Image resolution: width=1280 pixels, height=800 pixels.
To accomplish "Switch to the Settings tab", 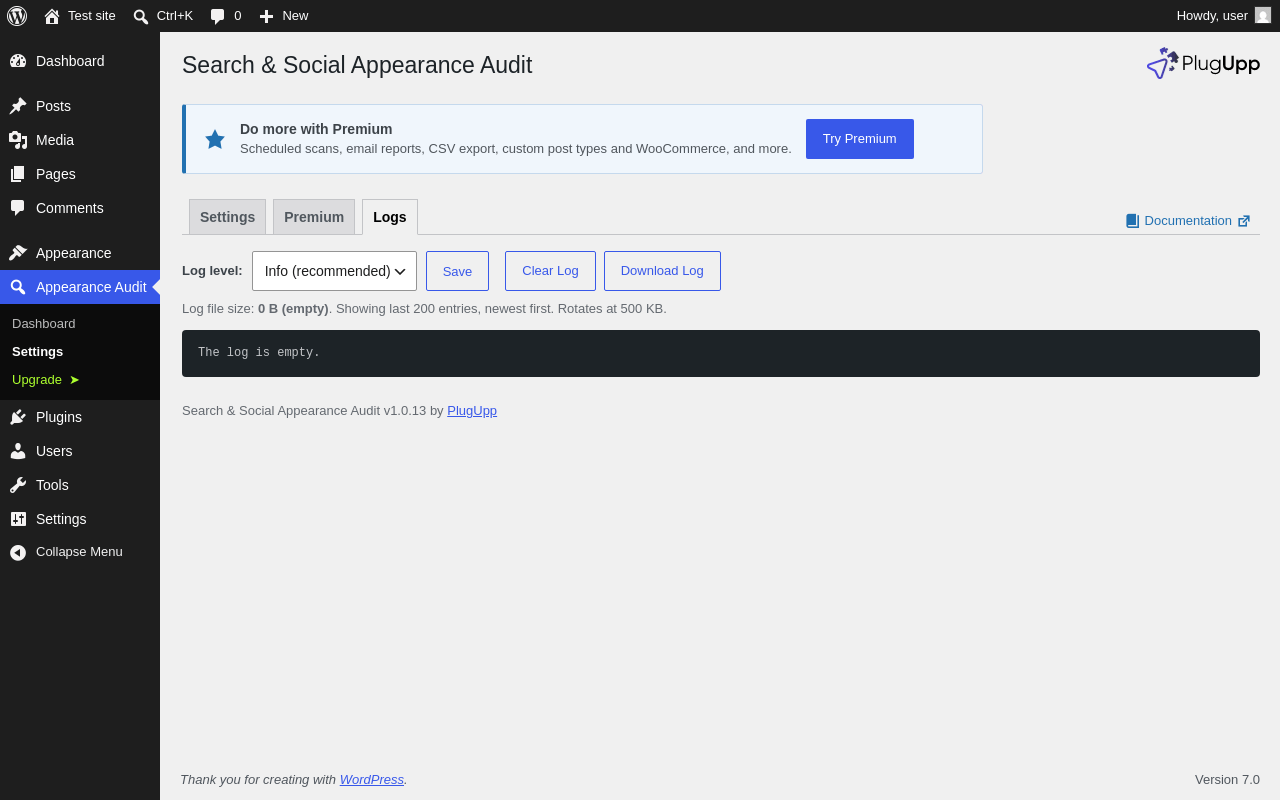I will click(227, 217).
